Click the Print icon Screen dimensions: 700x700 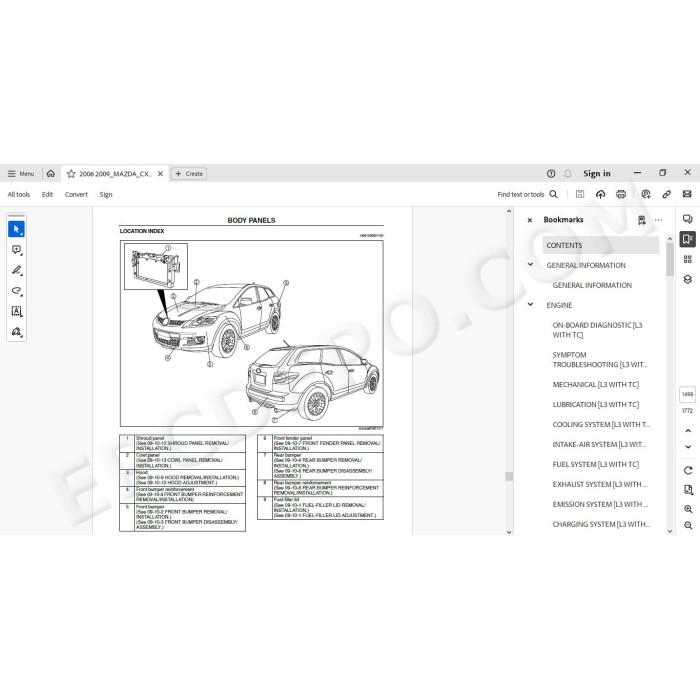tap(621, 194)
